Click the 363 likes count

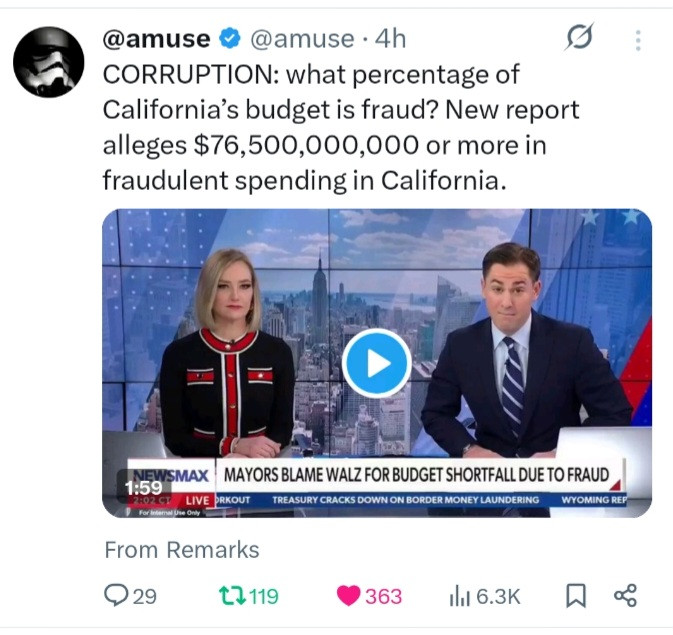[x=384, y=596]
